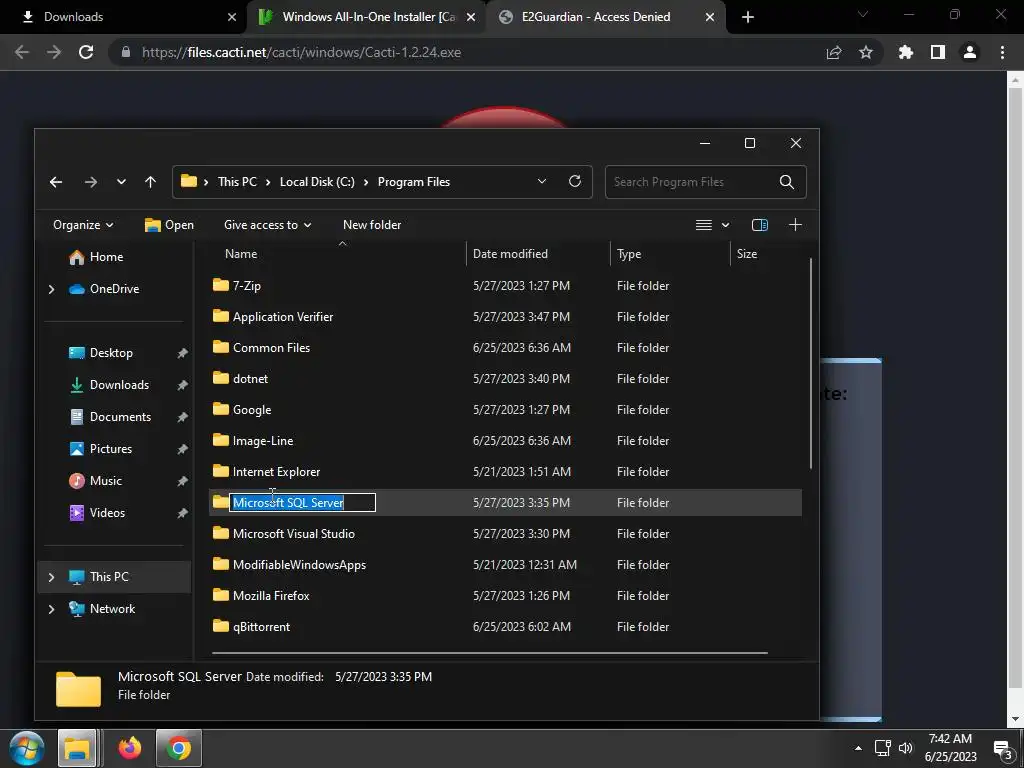Click Local Disk (C:) in breadcrumb

[317, 182]
